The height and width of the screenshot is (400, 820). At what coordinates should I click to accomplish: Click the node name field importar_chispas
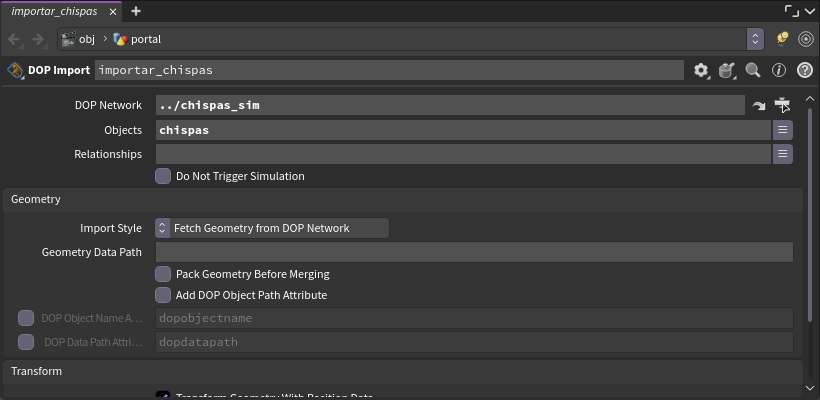389,70
